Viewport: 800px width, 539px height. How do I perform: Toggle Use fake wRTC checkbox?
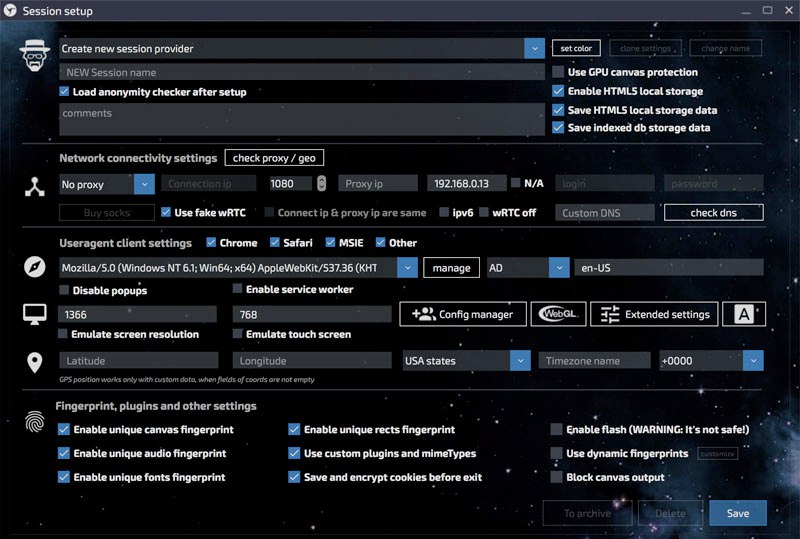pyautogui.click(x=167, y=212)
